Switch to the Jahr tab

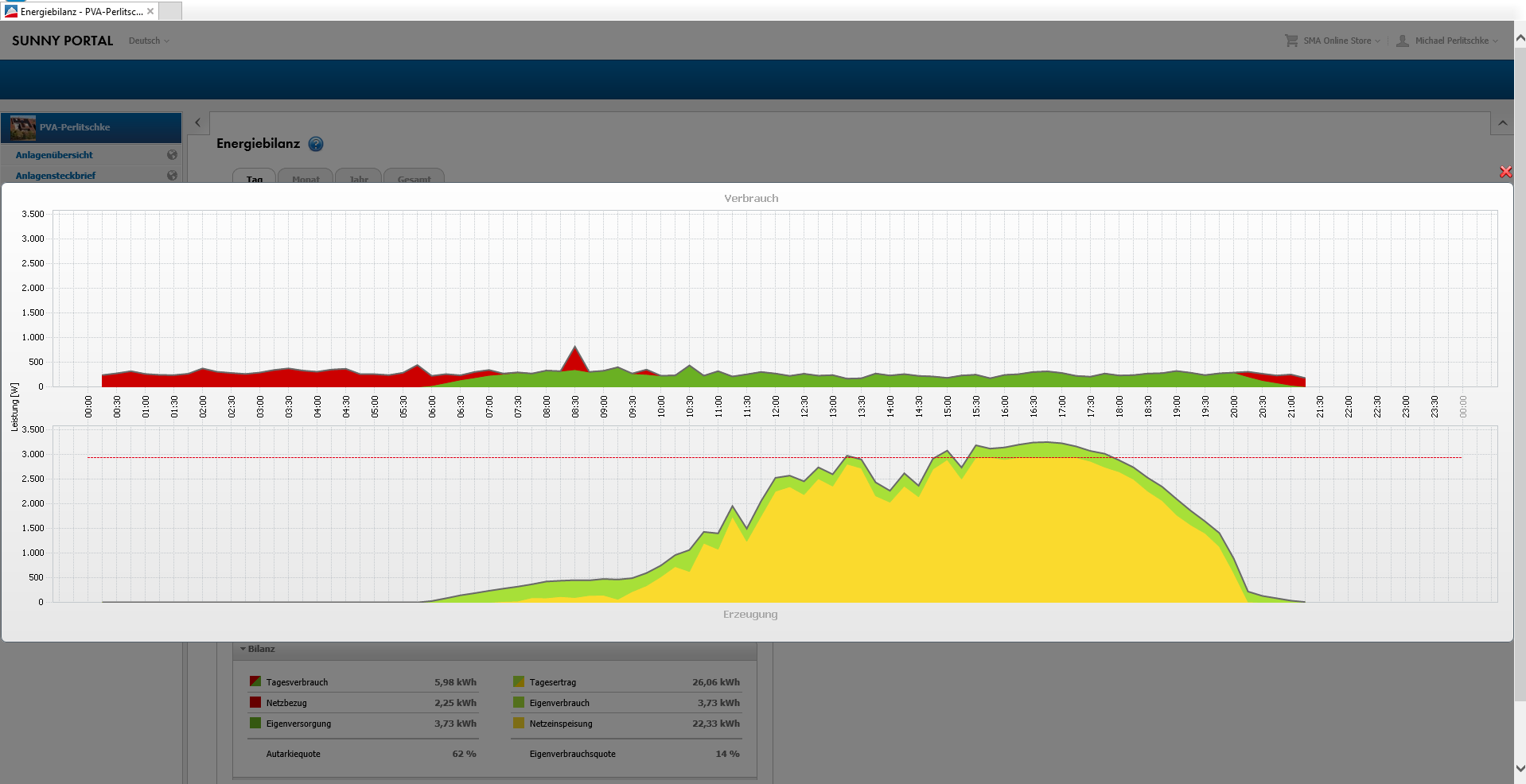pyautogui.click(x=359, y=178)
